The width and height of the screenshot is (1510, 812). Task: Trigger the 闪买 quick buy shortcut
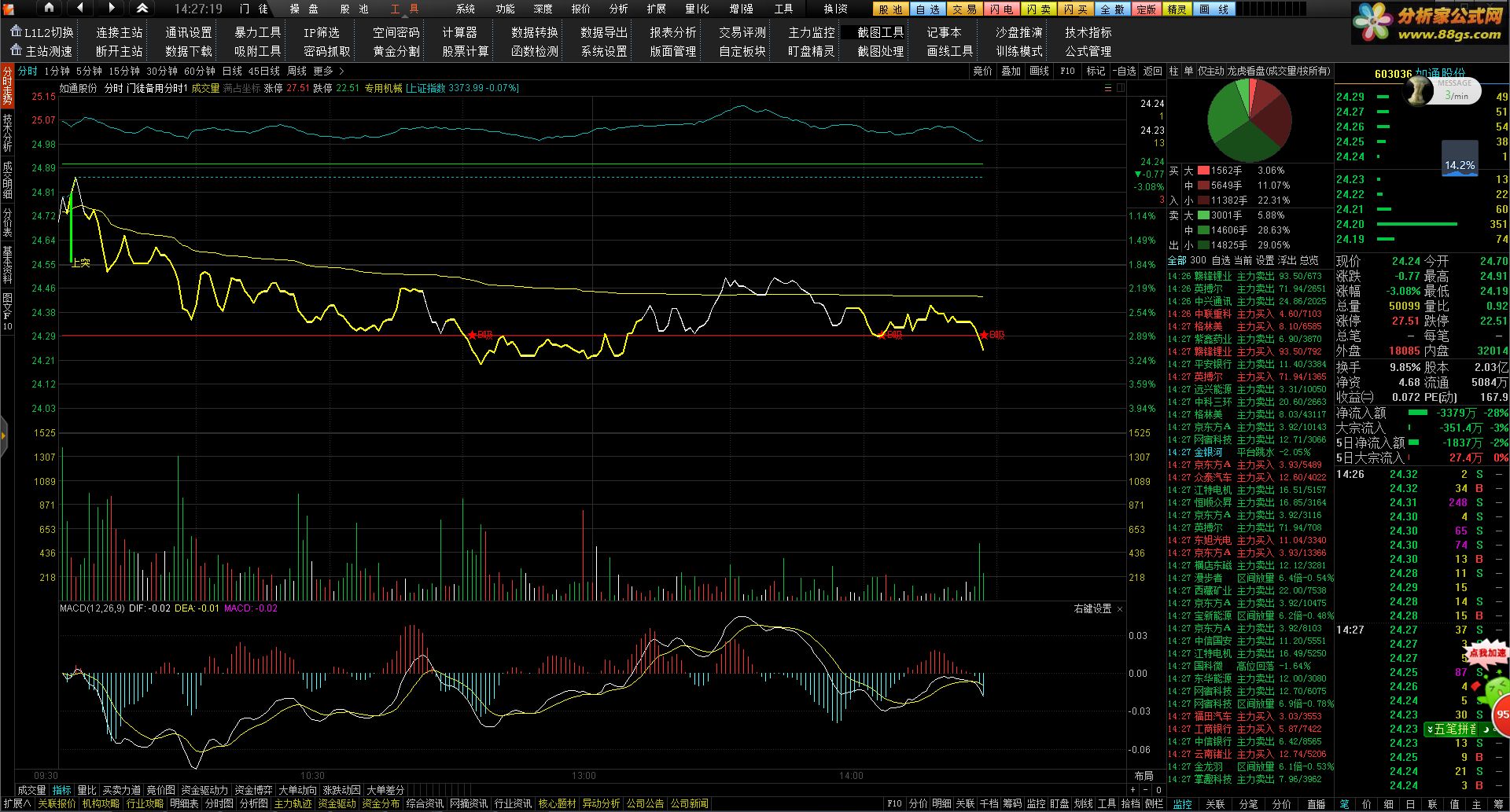pyautogui.click(x=1075, y=9)
